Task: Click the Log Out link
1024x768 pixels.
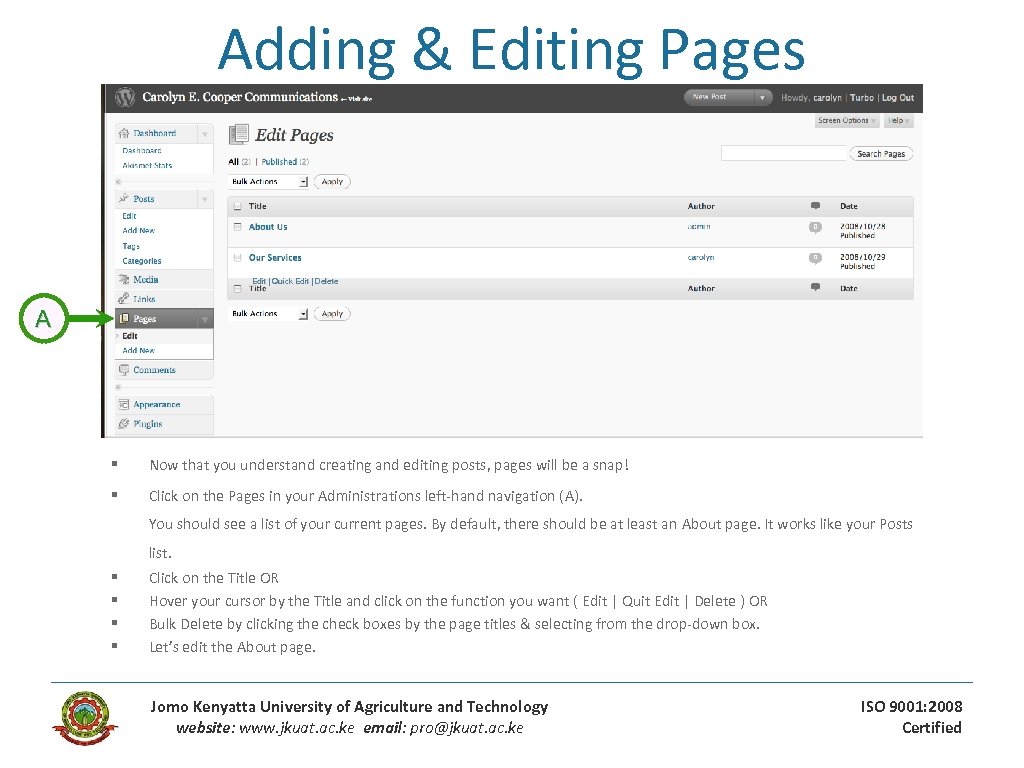Action: point(898,98)
